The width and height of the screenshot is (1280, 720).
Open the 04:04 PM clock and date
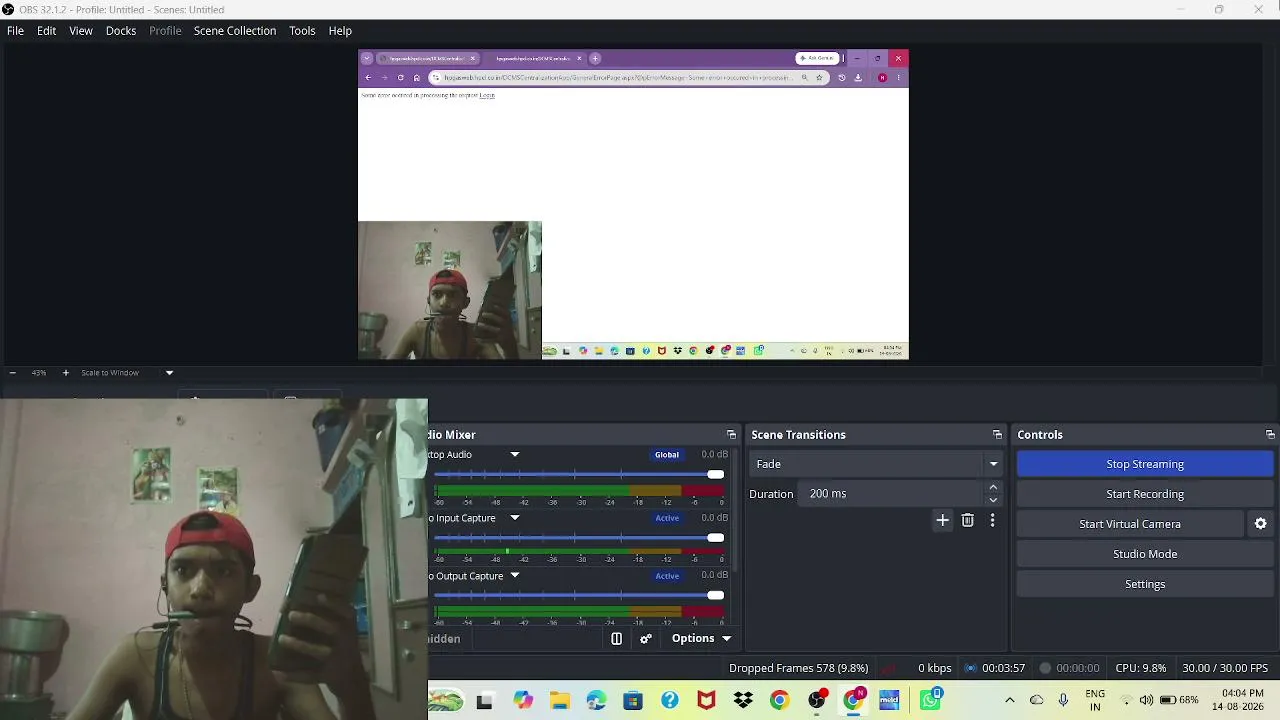(x=1237, y=700)
